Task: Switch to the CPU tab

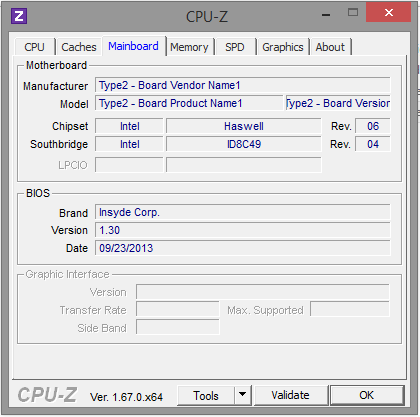Action: (x=35, y=47)
